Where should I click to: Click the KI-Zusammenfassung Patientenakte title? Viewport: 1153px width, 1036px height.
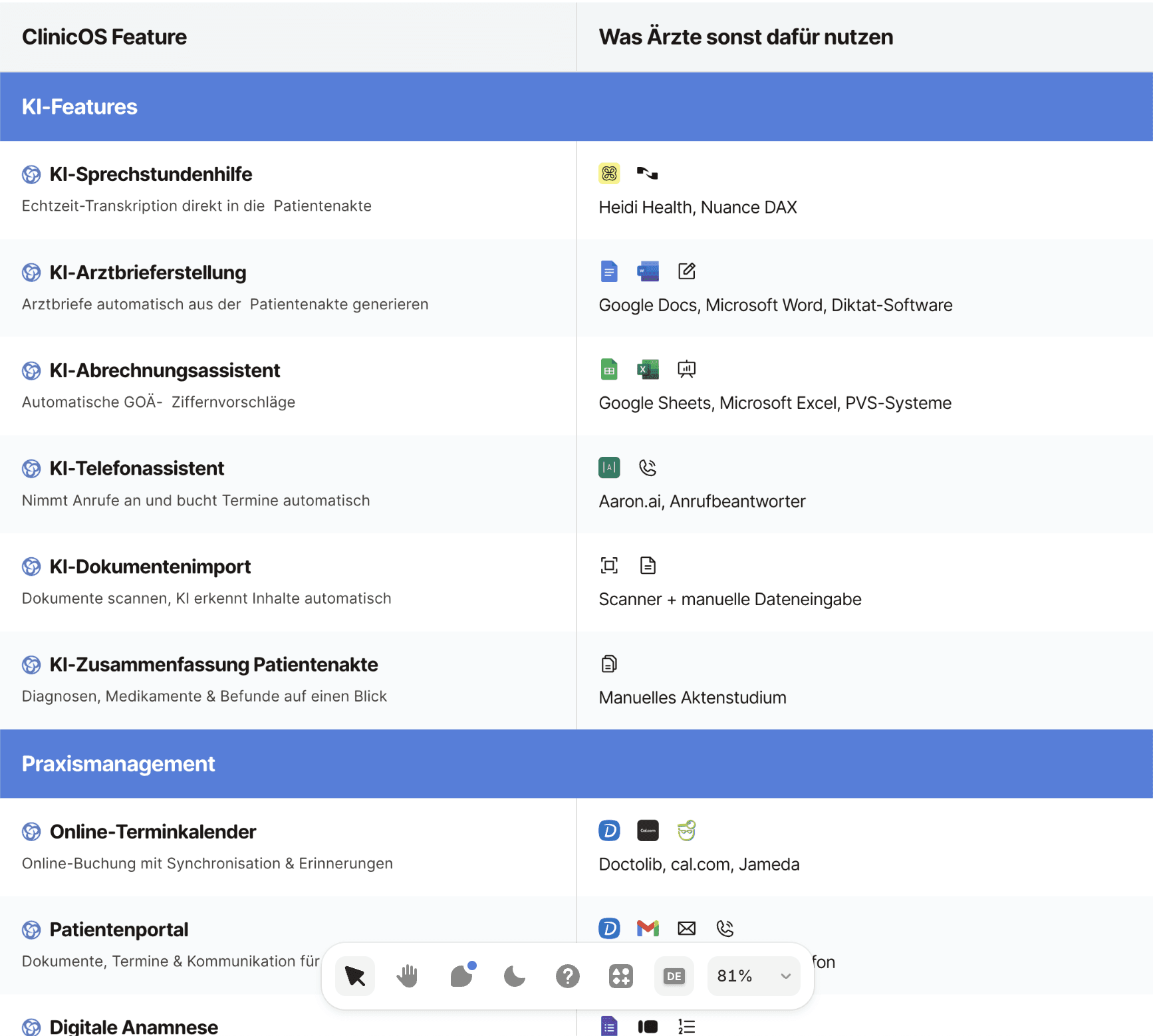(213, 664)
